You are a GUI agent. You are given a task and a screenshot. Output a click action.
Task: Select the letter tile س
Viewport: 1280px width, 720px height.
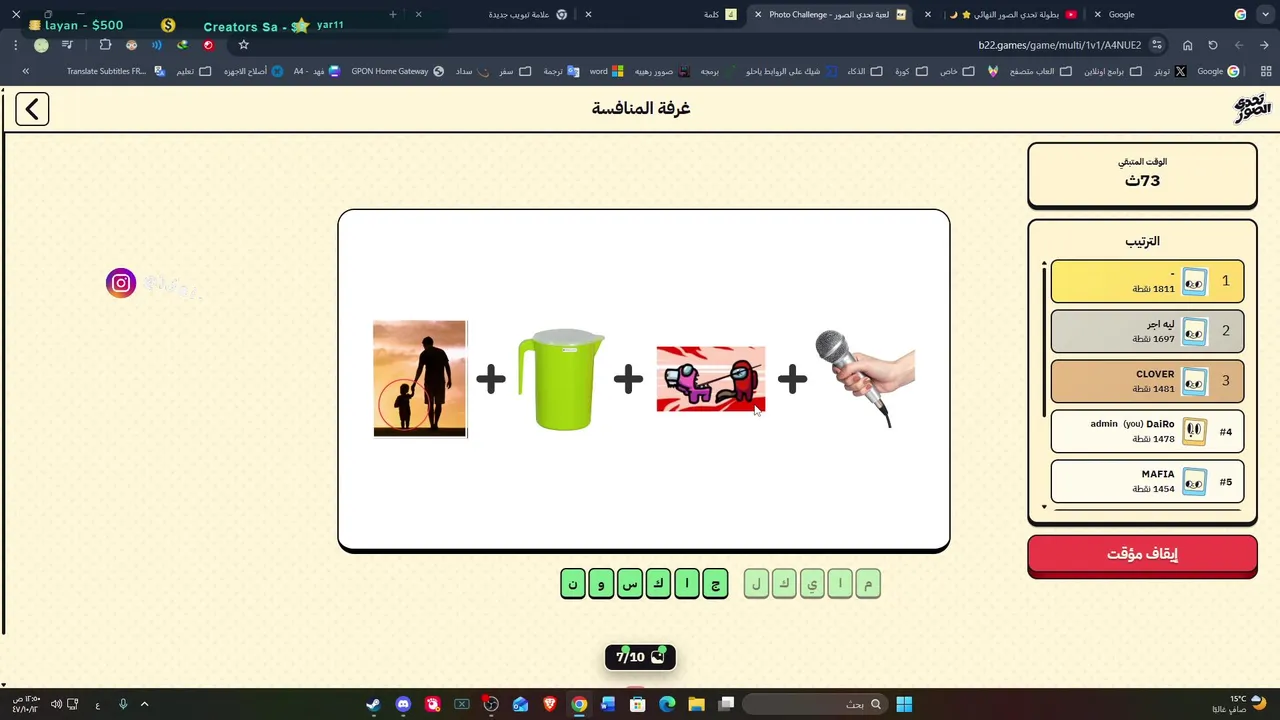pyautogui.click(x=629, y=584)
